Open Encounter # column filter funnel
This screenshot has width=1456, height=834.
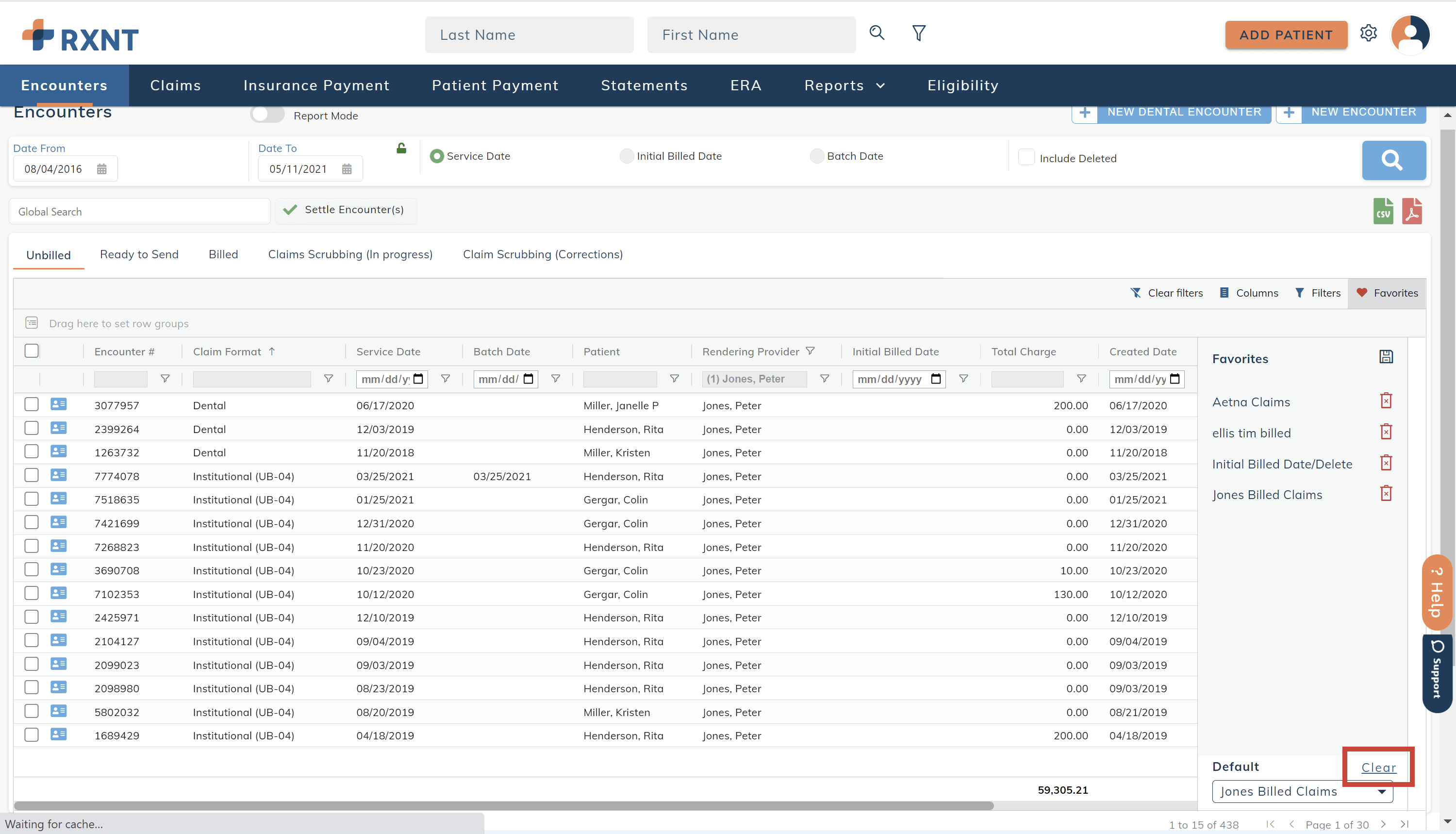[x=165, y=379]
